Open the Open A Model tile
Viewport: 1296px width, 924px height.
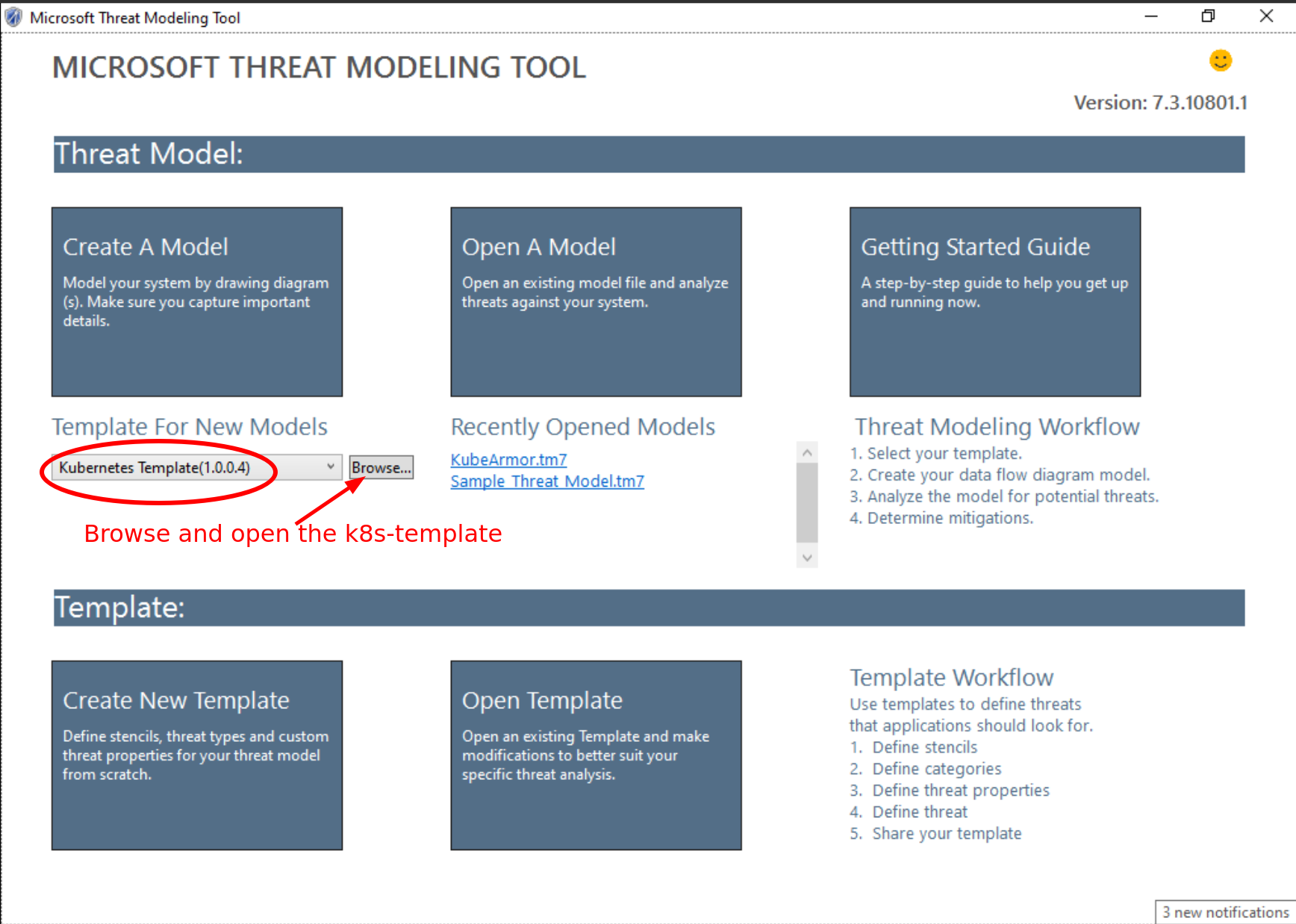coord(596,302)
